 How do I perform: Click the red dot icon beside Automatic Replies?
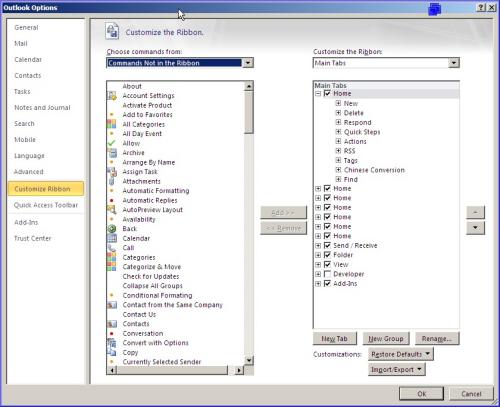[x=112, y=200]
